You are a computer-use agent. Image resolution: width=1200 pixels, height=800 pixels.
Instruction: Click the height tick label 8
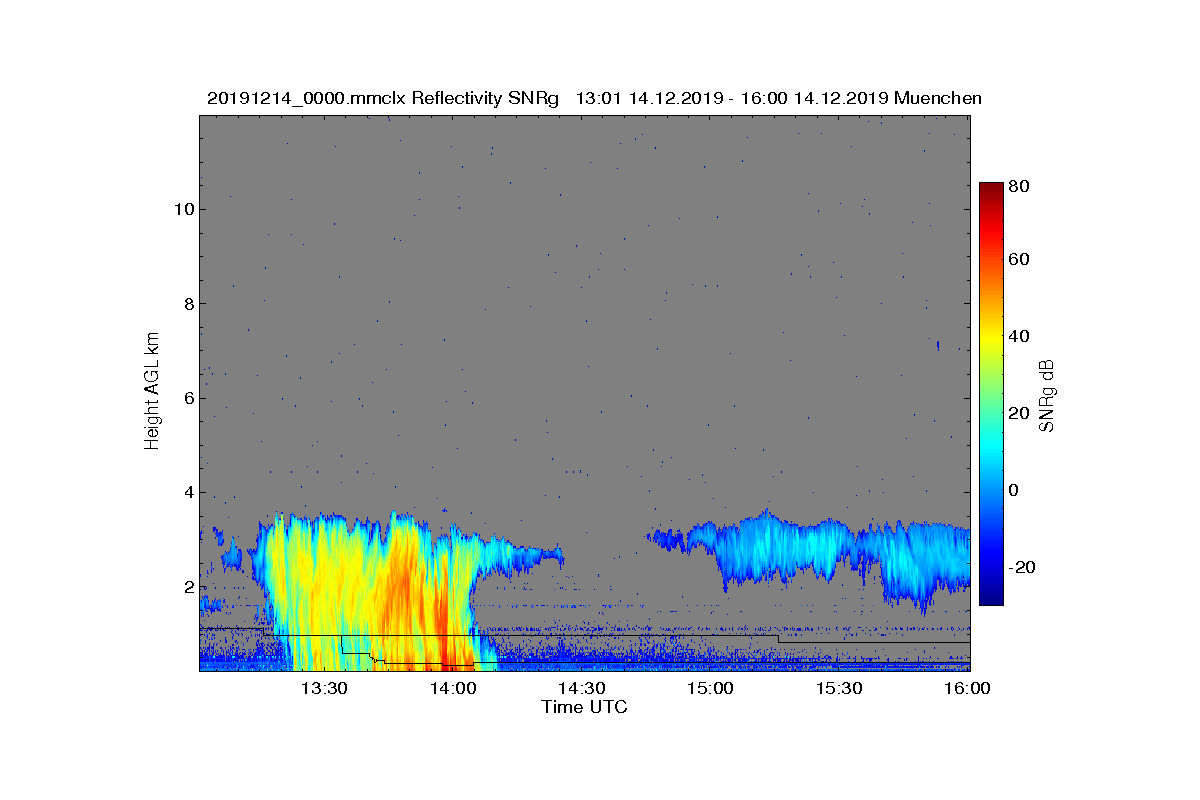click(188, 304)
